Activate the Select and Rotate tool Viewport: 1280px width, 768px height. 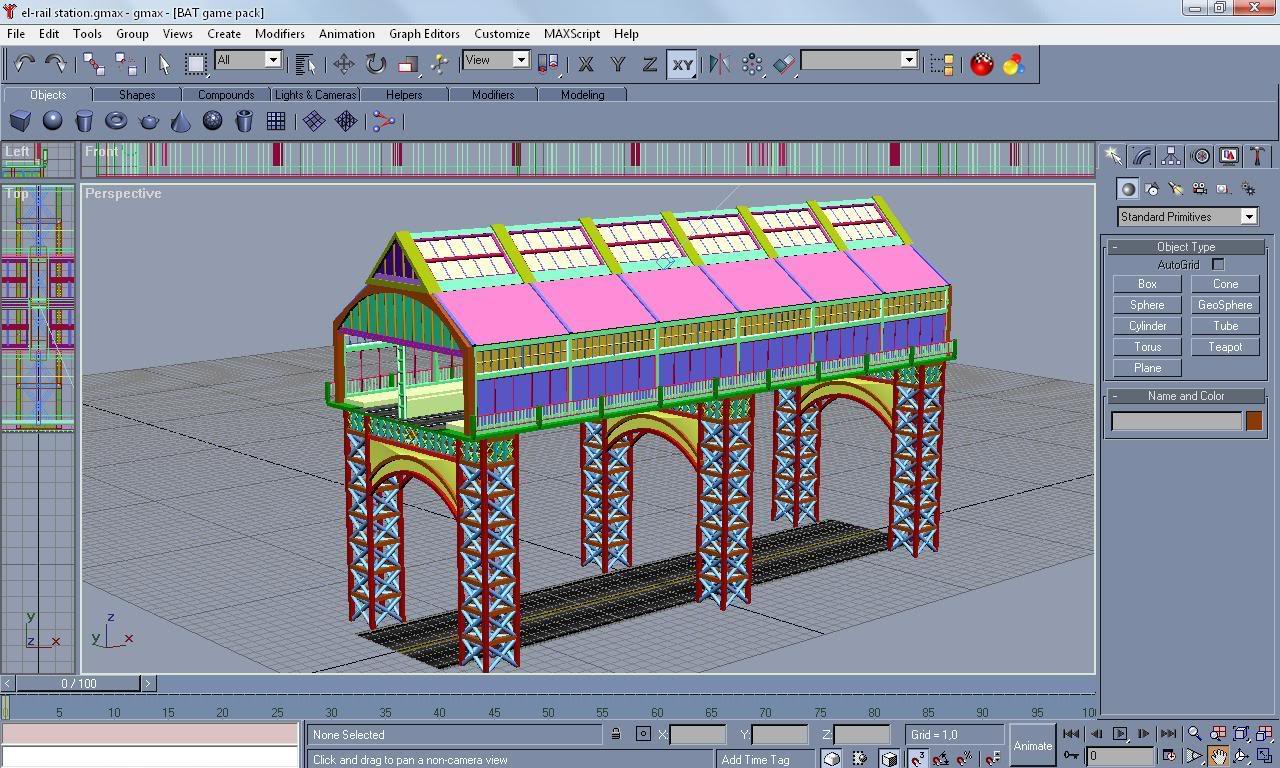pos(376,64)
